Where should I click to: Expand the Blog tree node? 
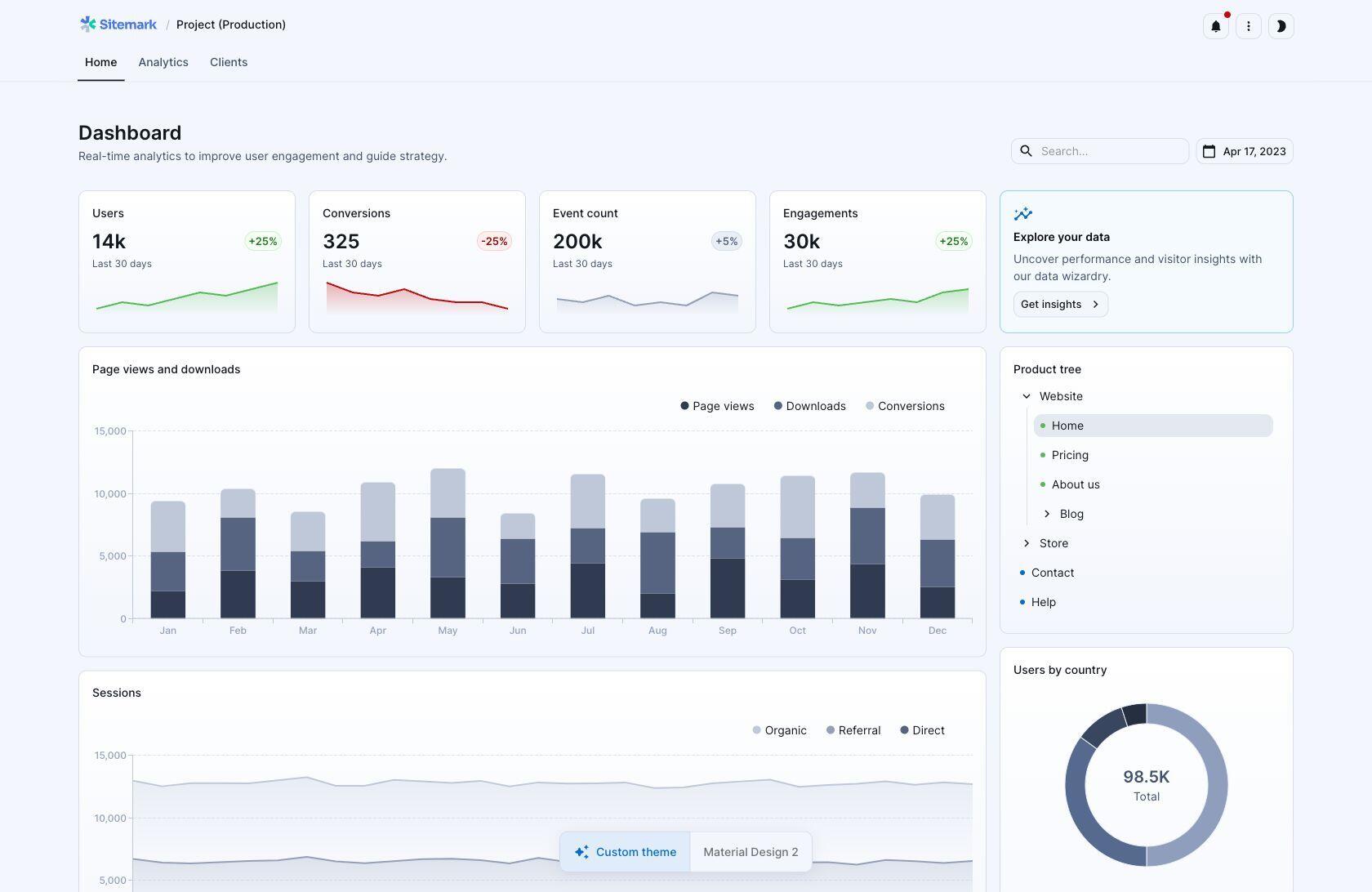tap(1047, 514)
